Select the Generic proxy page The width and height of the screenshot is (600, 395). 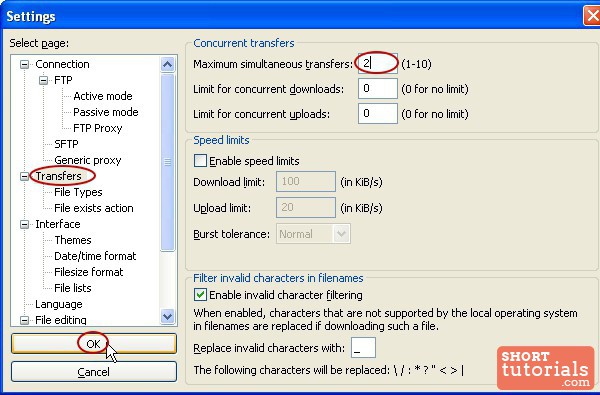click(88, 160)
